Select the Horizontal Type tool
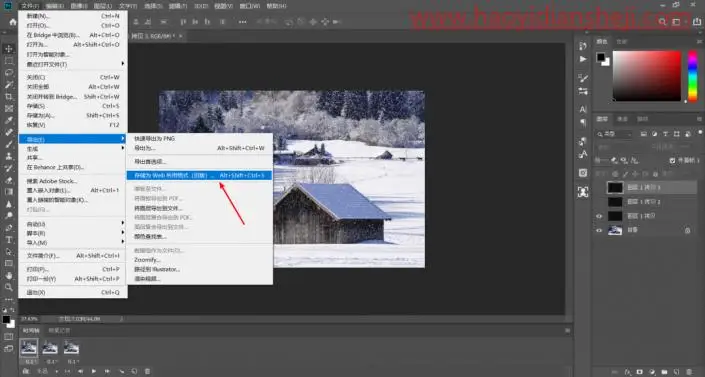Image resolution: width=705 pixels, height=377 pixels. click(x=9, y=240)
